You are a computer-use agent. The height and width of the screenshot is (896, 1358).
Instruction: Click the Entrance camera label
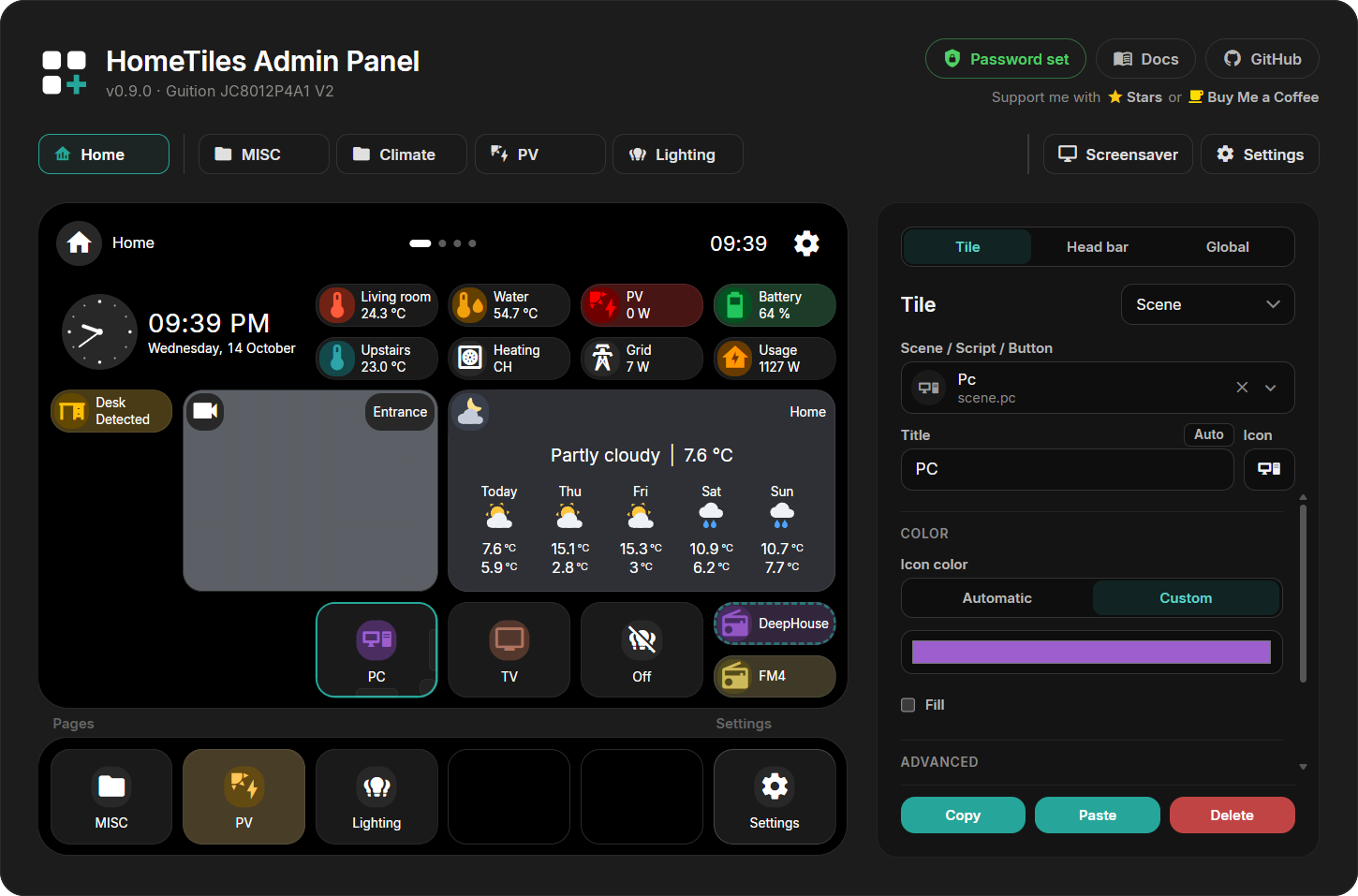tap(400, 412)
